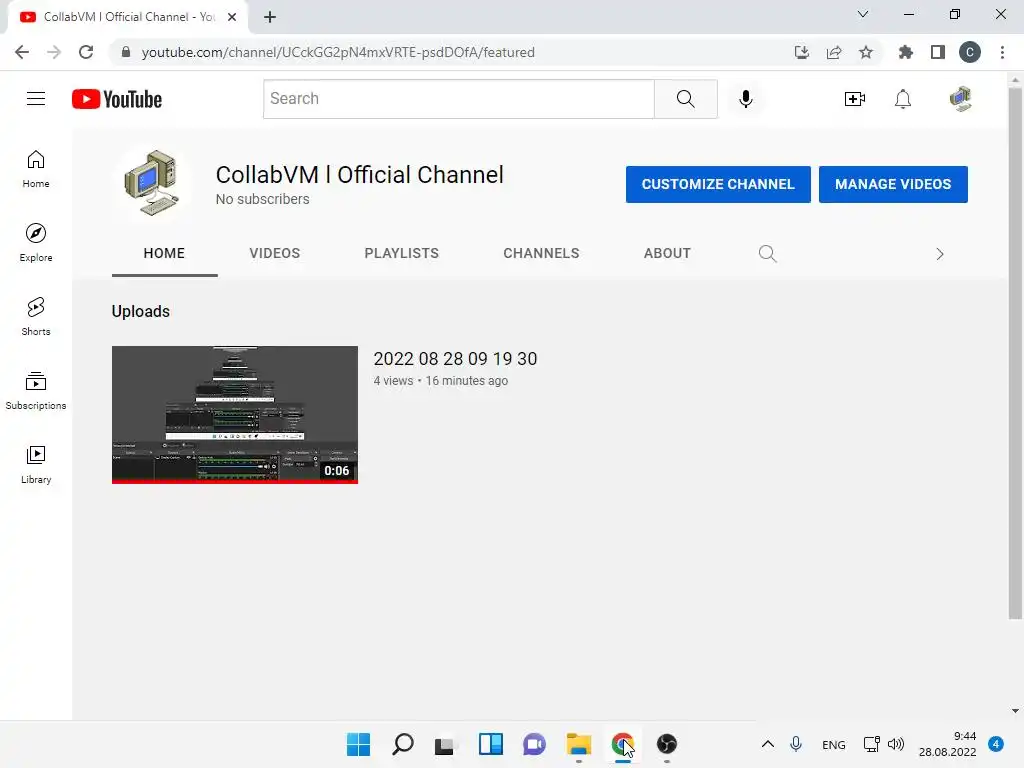
Task: Open the volume tray icon
Action: pos(895,744)
